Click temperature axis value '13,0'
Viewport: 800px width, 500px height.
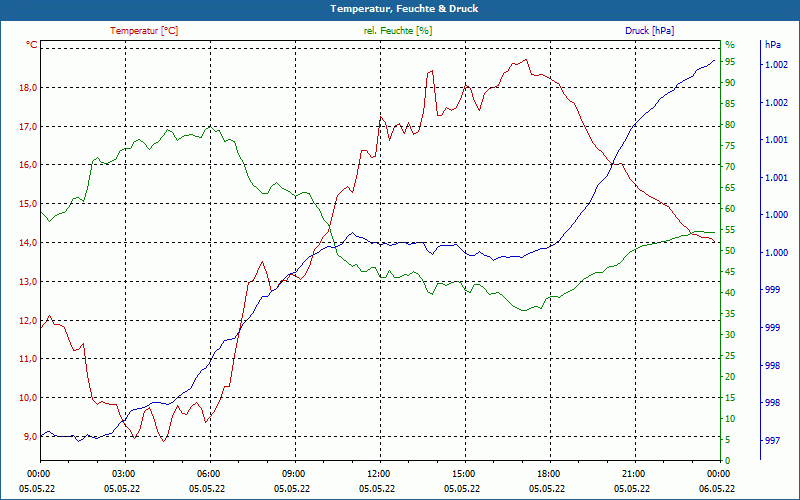pos(28,282)
